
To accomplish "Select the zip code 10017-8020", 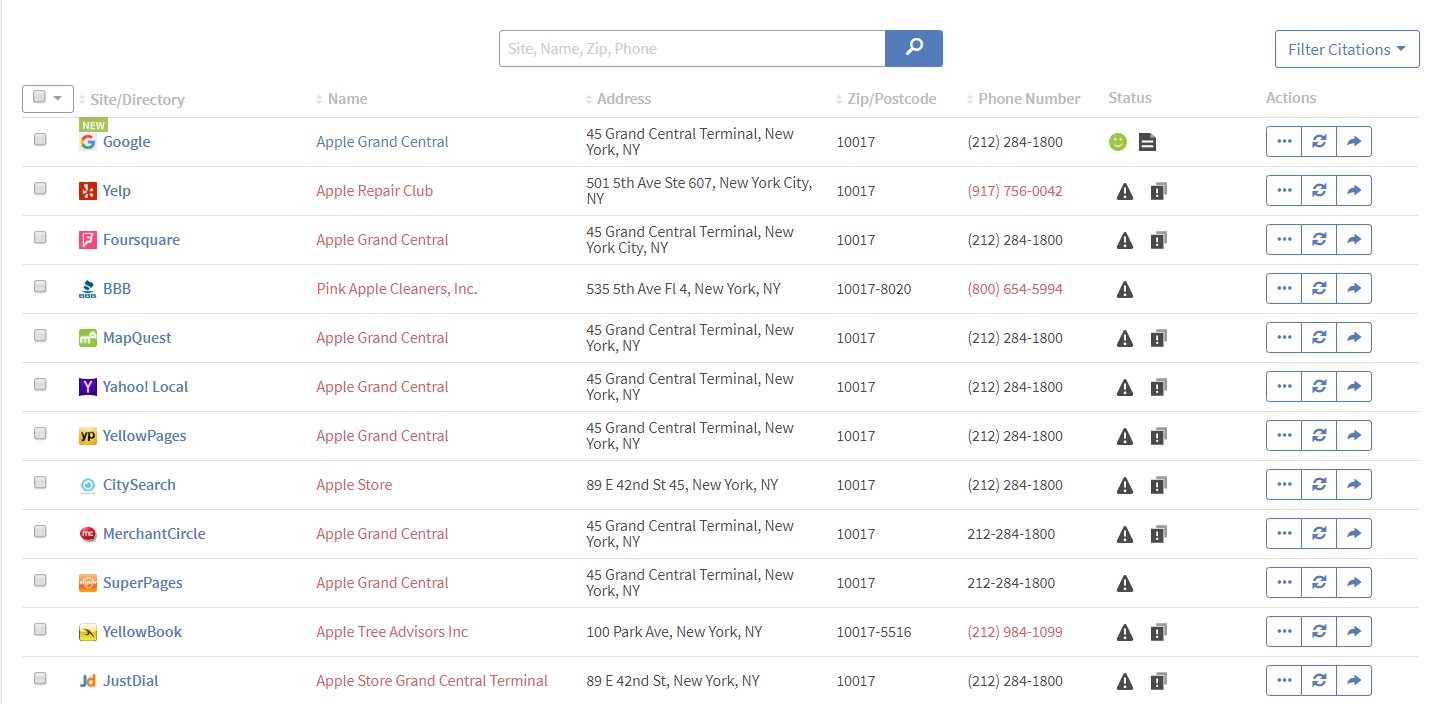I will click(874, 289).
